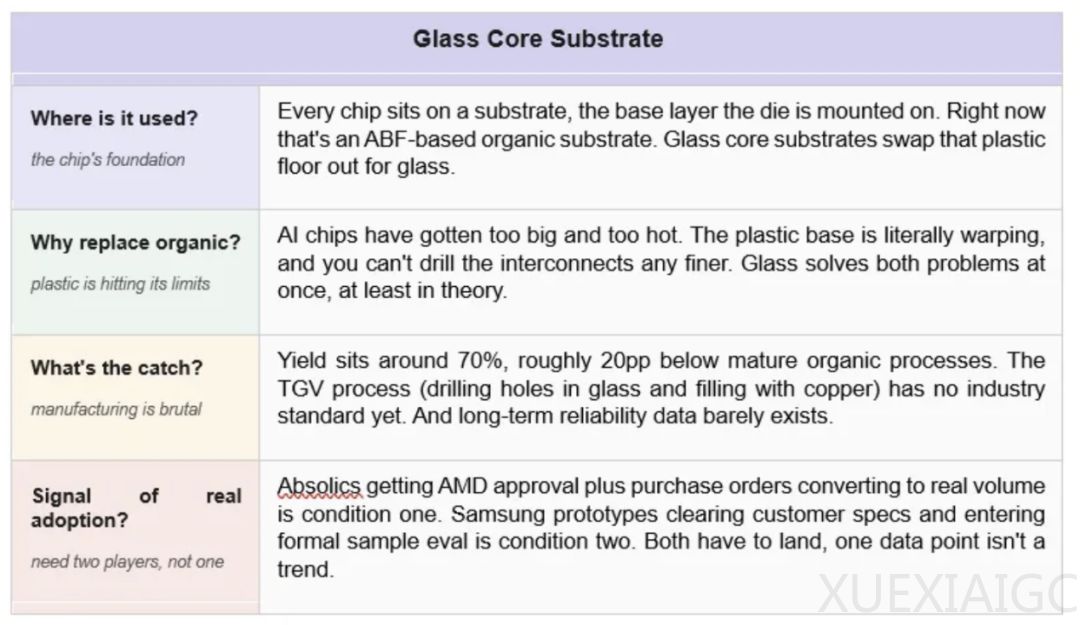Click the XUEXIAIGC watermark
This screenshot has width=1080, height=625.
coord(947,593)
